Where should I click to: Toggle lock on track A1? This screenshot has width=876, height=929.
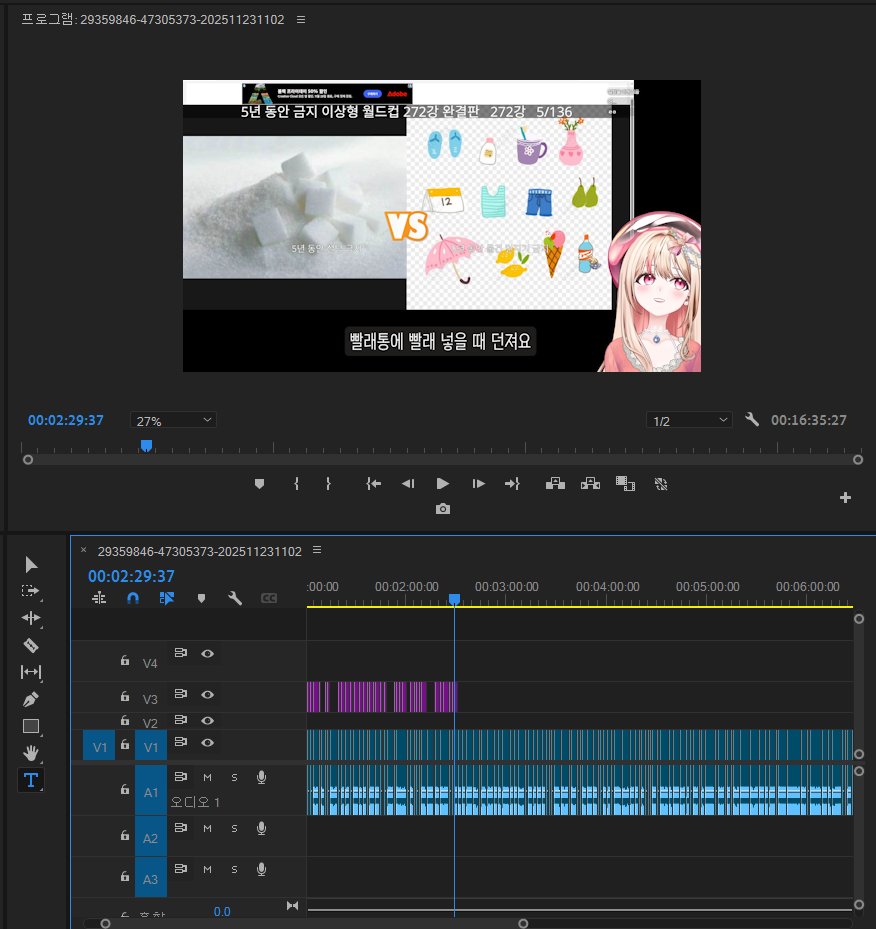(x=125, y=789)
